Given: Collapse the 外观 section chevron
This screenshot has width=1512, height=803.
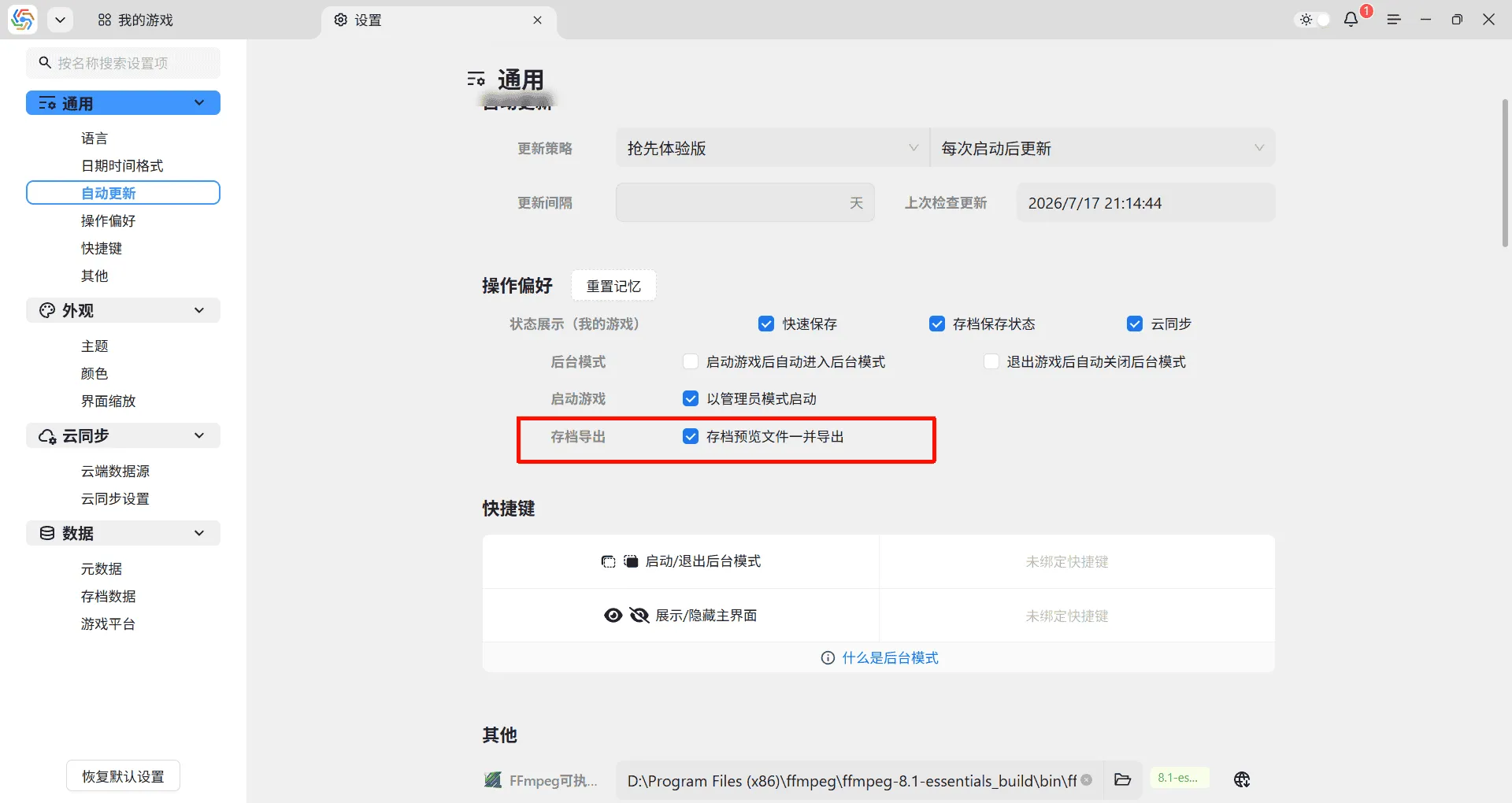Looking at the screenshot, I should coord(199,310).
